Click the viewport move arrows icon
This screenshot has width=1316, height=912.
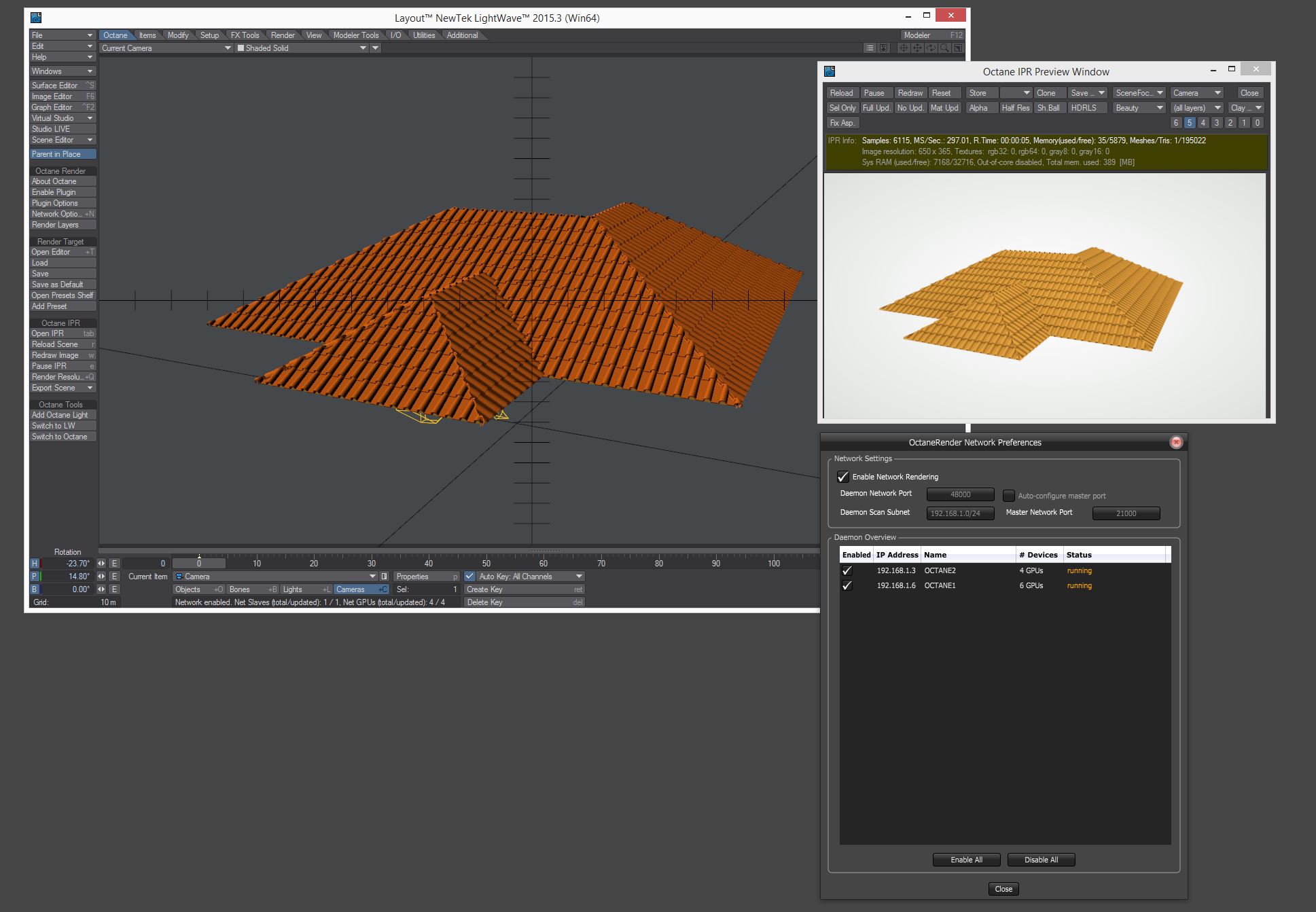coord(917,48)
